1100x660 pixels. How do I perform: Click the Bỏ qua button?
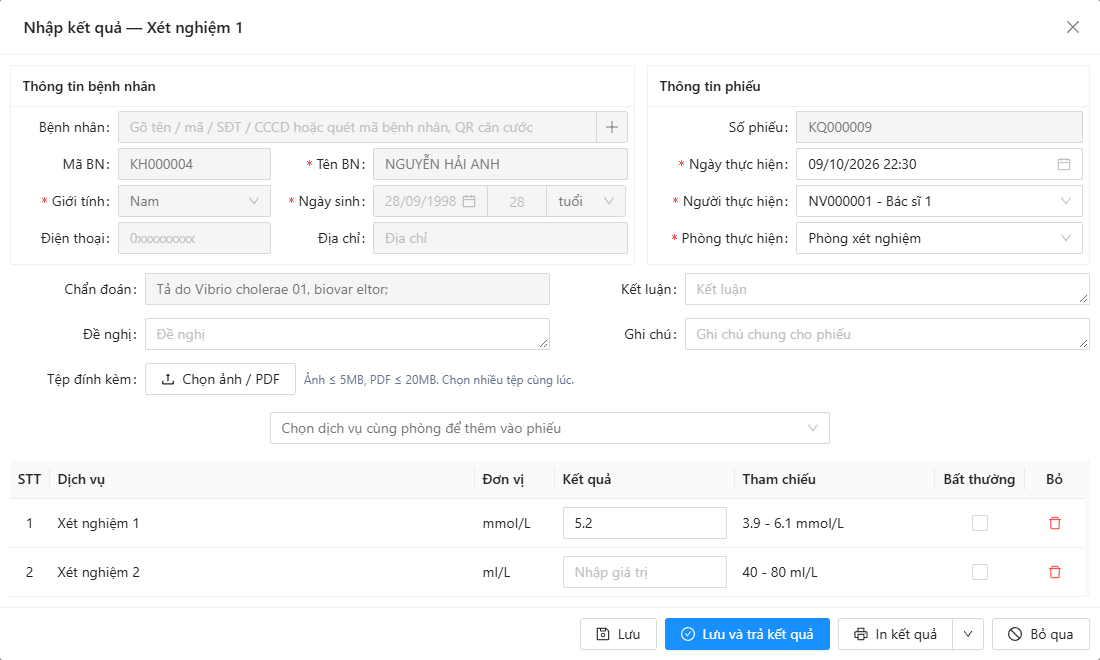(x=1040, y=634)
